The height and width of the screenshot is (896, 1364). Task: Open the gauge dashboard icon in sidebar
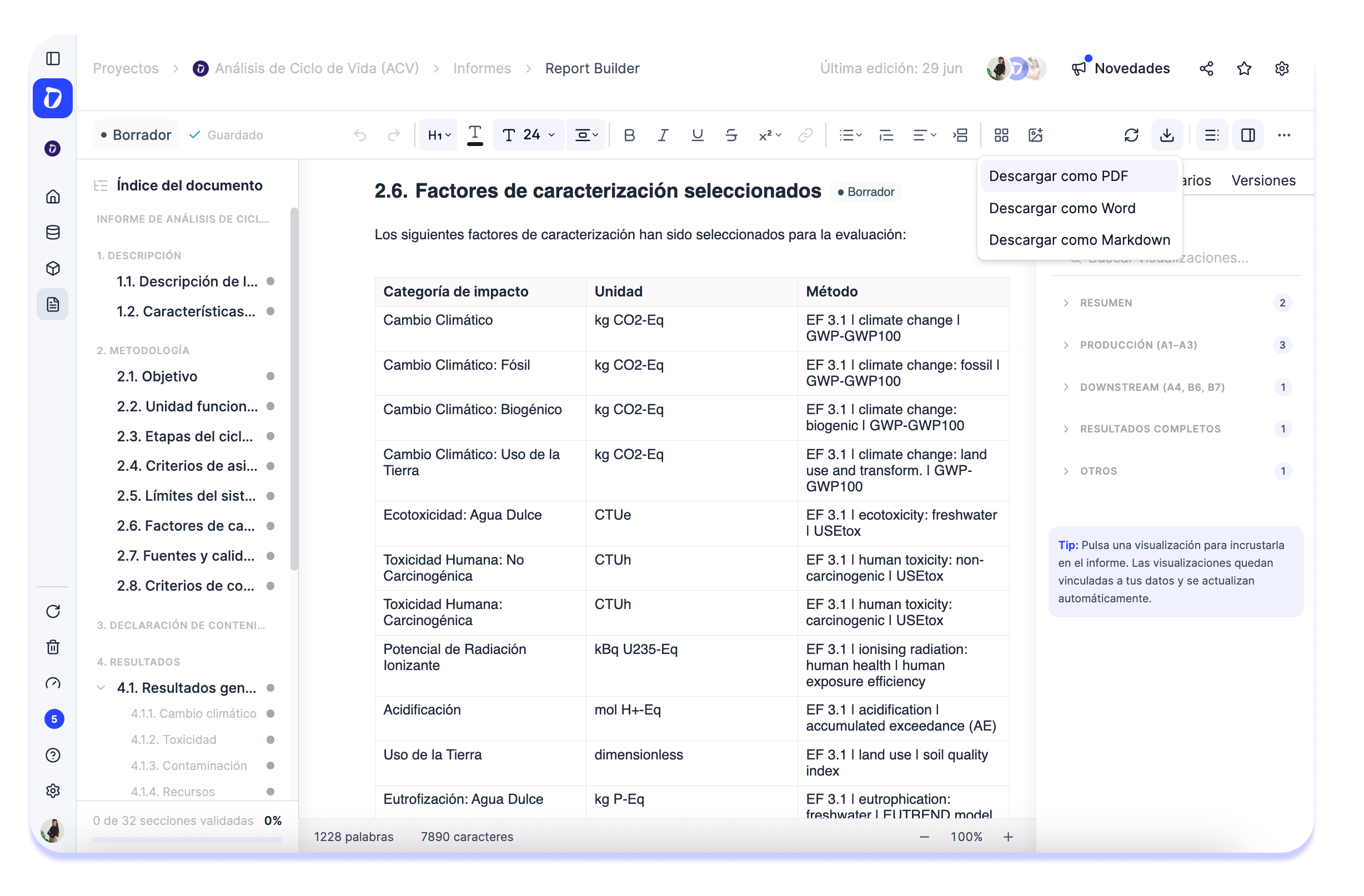pos(53,684)
